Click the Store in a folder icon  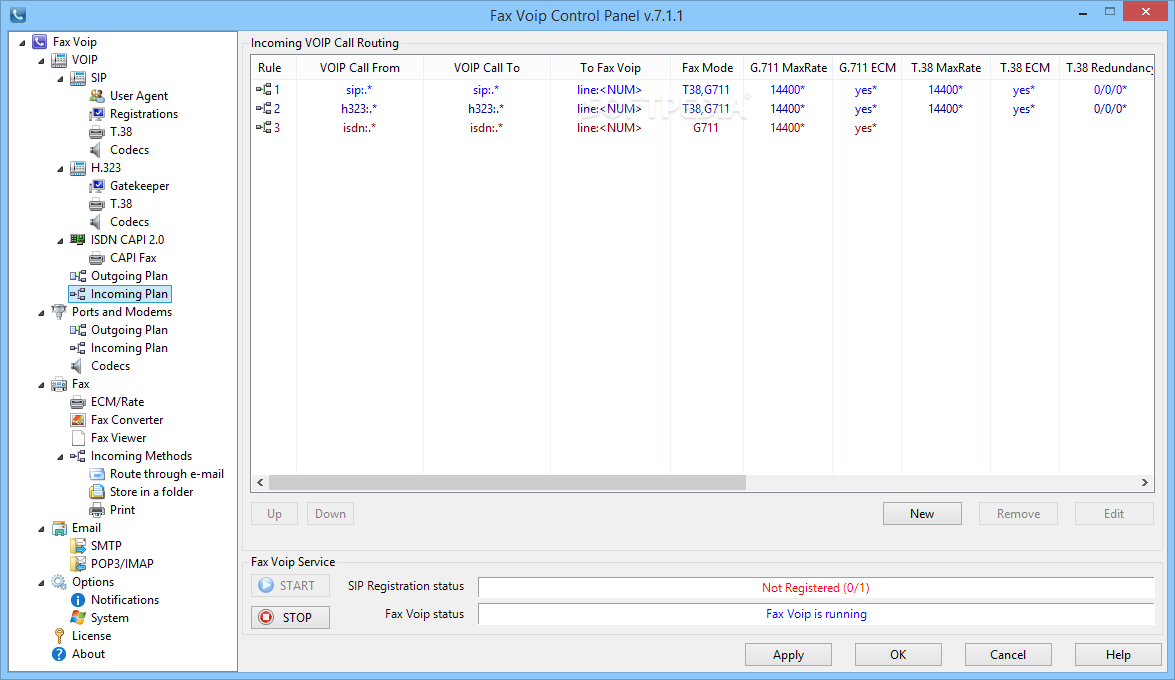[97, 492]
